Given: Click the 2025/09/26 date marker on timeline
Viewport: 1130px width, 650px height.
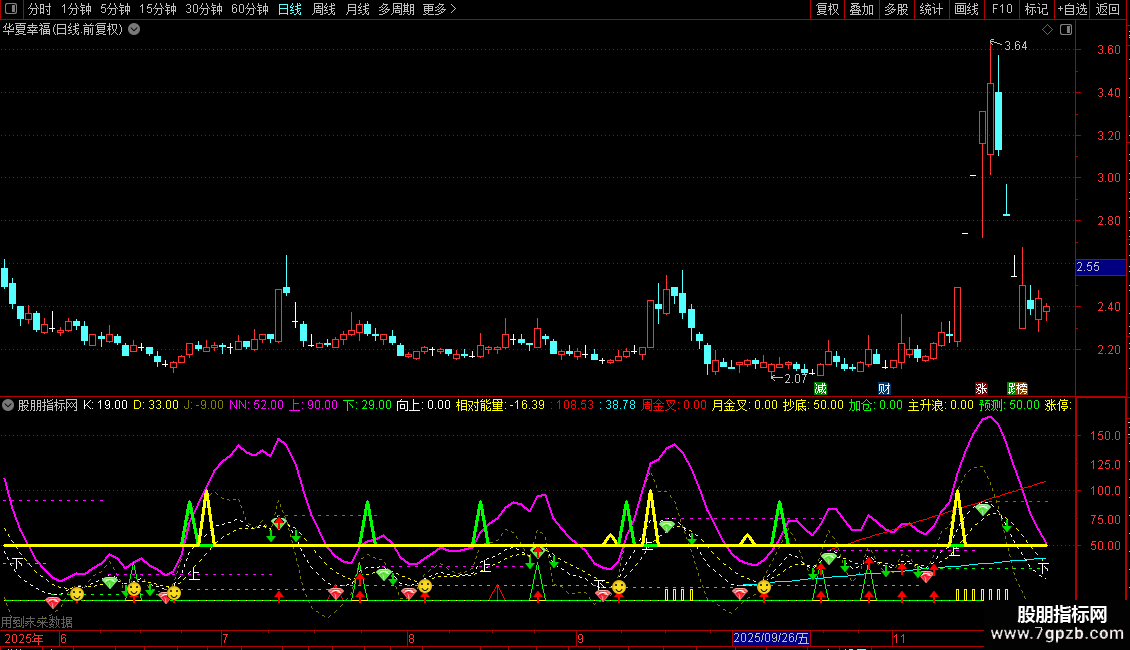Looking at the screenshot, I should point(772,637).
